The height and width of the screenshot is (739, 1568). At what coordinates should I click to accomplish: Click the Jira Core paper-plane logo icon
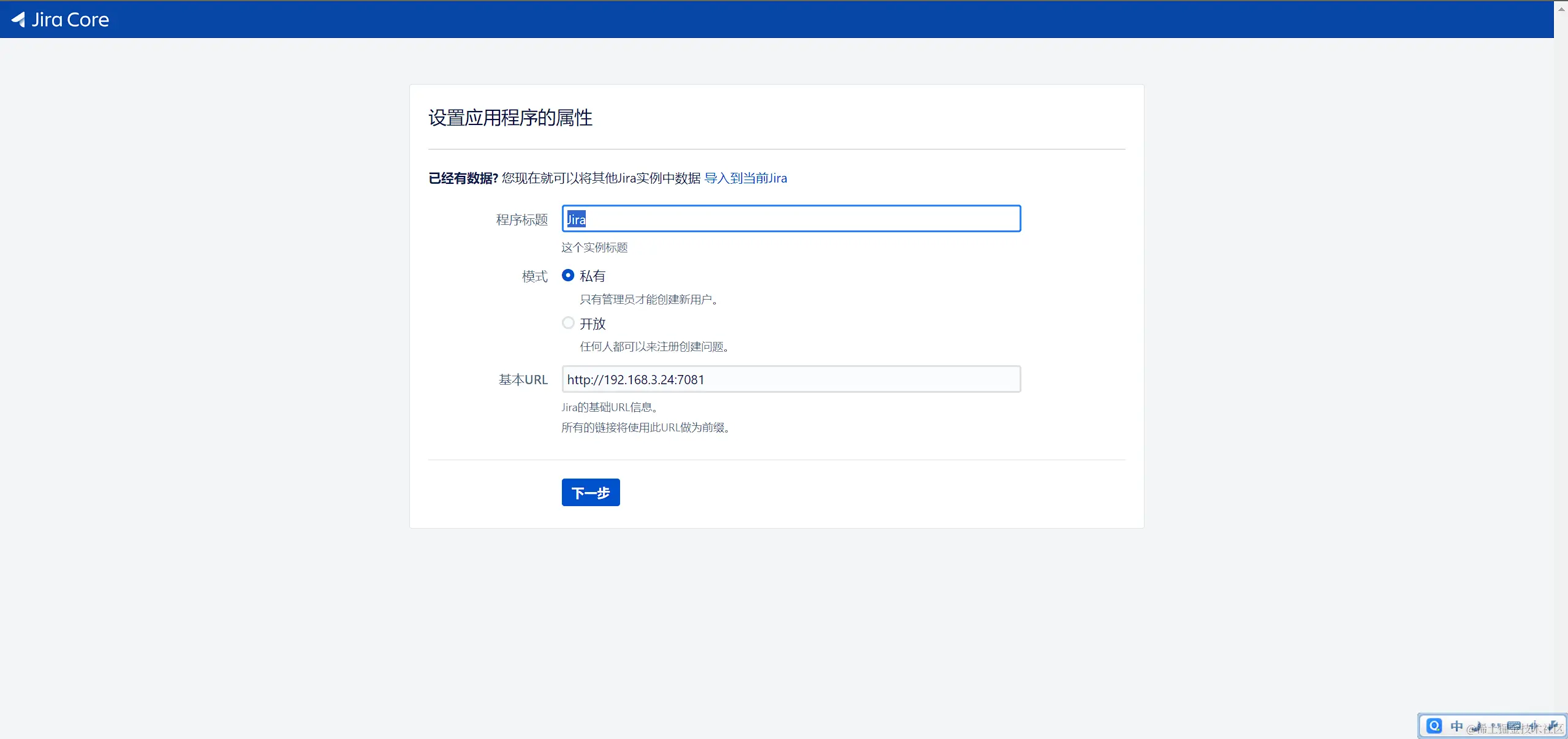[18, 20]
